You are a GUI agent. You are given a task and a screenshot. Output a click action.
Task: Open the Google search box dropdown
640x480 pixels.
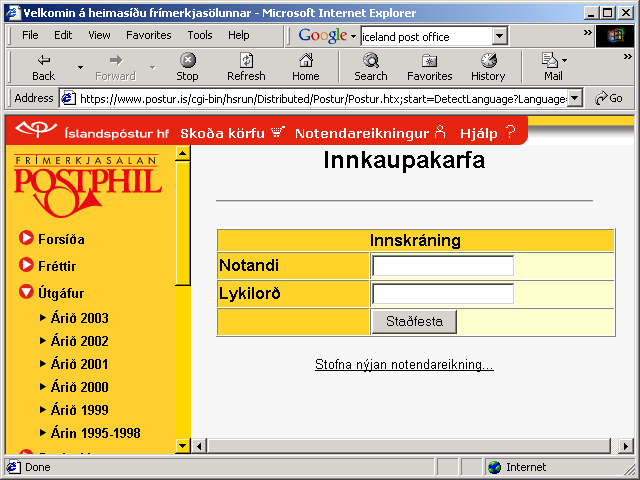(500, 36)
